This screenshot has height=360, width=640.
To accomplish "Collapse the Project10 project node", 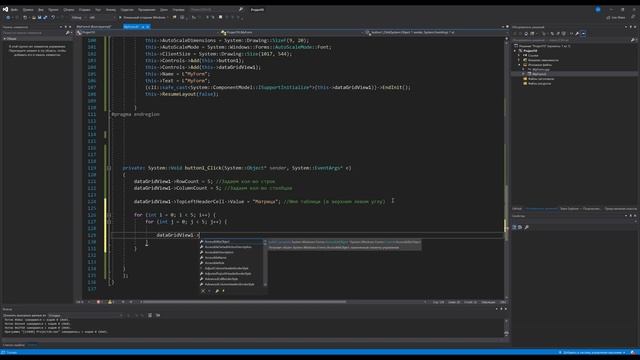I will pyautogui.click(x=516, y=51).
